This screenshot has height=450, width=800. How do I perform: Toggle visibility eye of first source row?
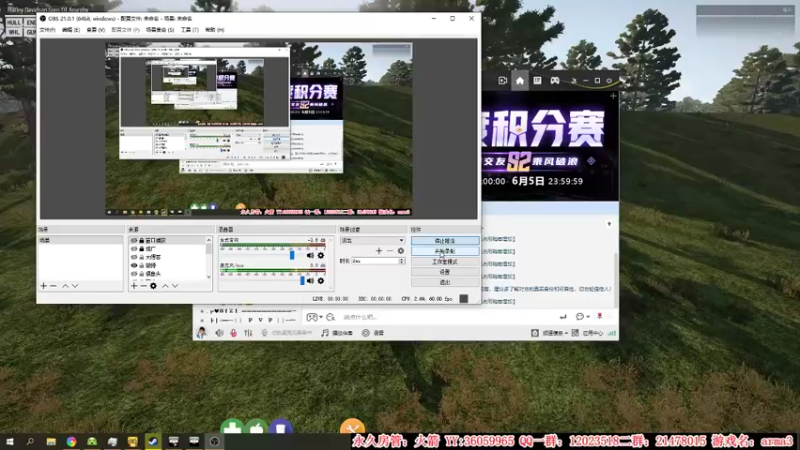tap(134, 240)
